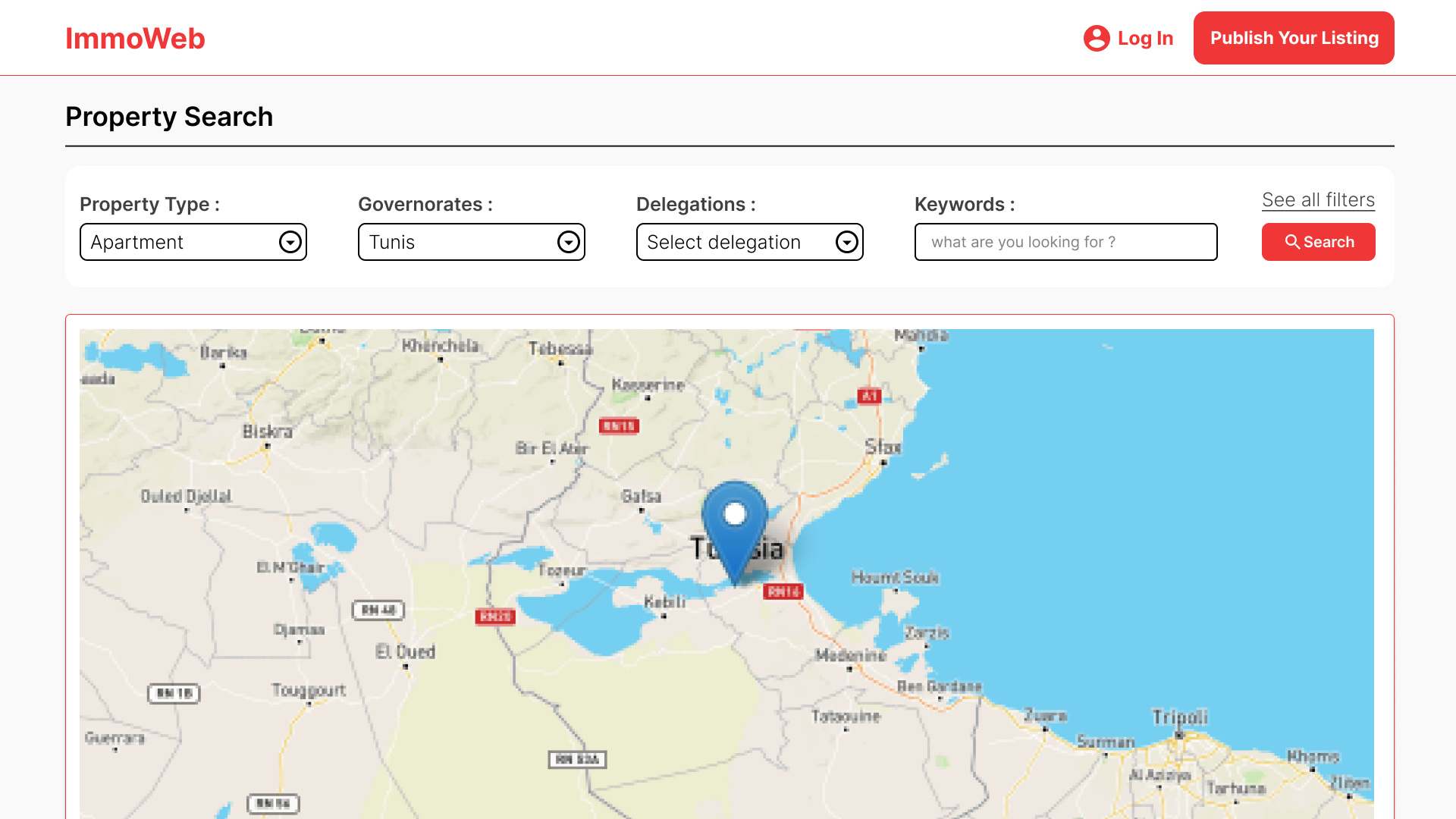Click the red Search button
The height and width of the screenshot is (819, 1456).
pyautogui.click(x=1319, y=242)
